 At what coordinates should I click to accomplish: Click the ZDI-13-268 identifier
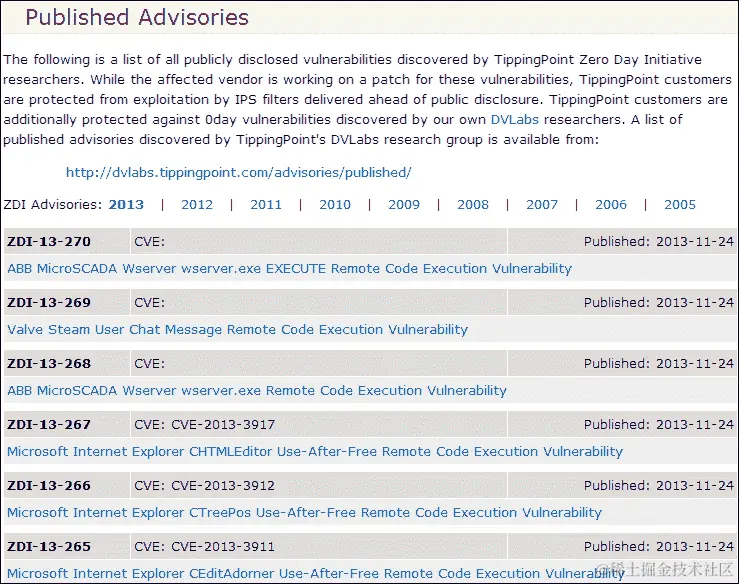click(49, 364)
